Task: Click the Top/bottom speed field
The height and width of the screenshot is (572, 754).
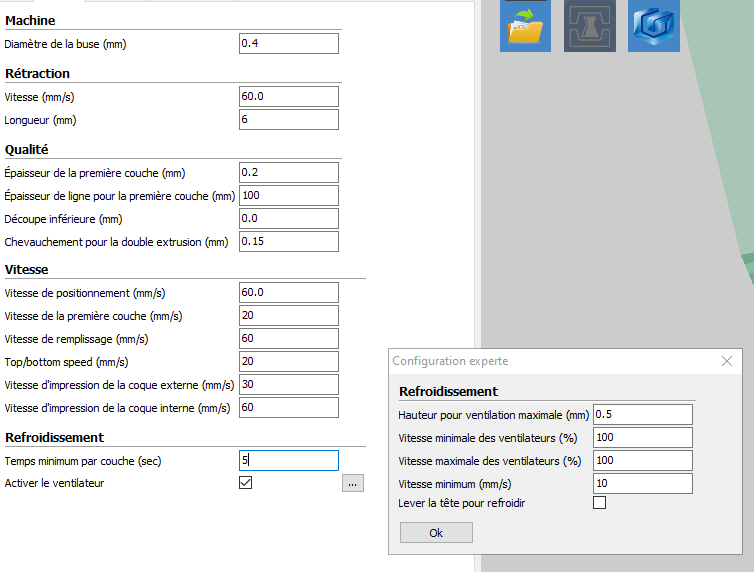Action: (289, 361)
